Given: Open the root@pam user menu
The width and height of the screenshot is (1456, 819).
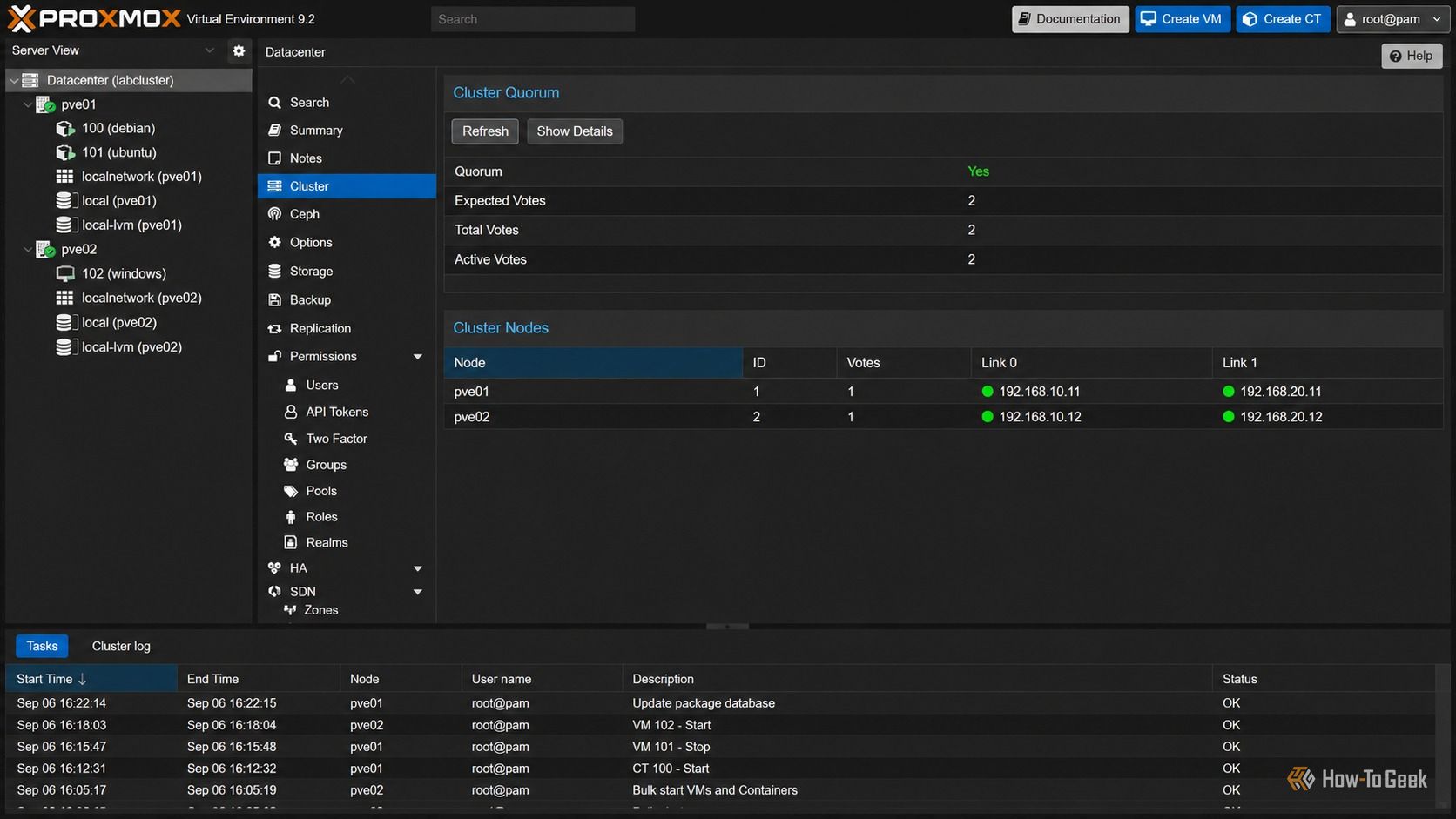Looking at the screenshot, I should point(1393,19).
